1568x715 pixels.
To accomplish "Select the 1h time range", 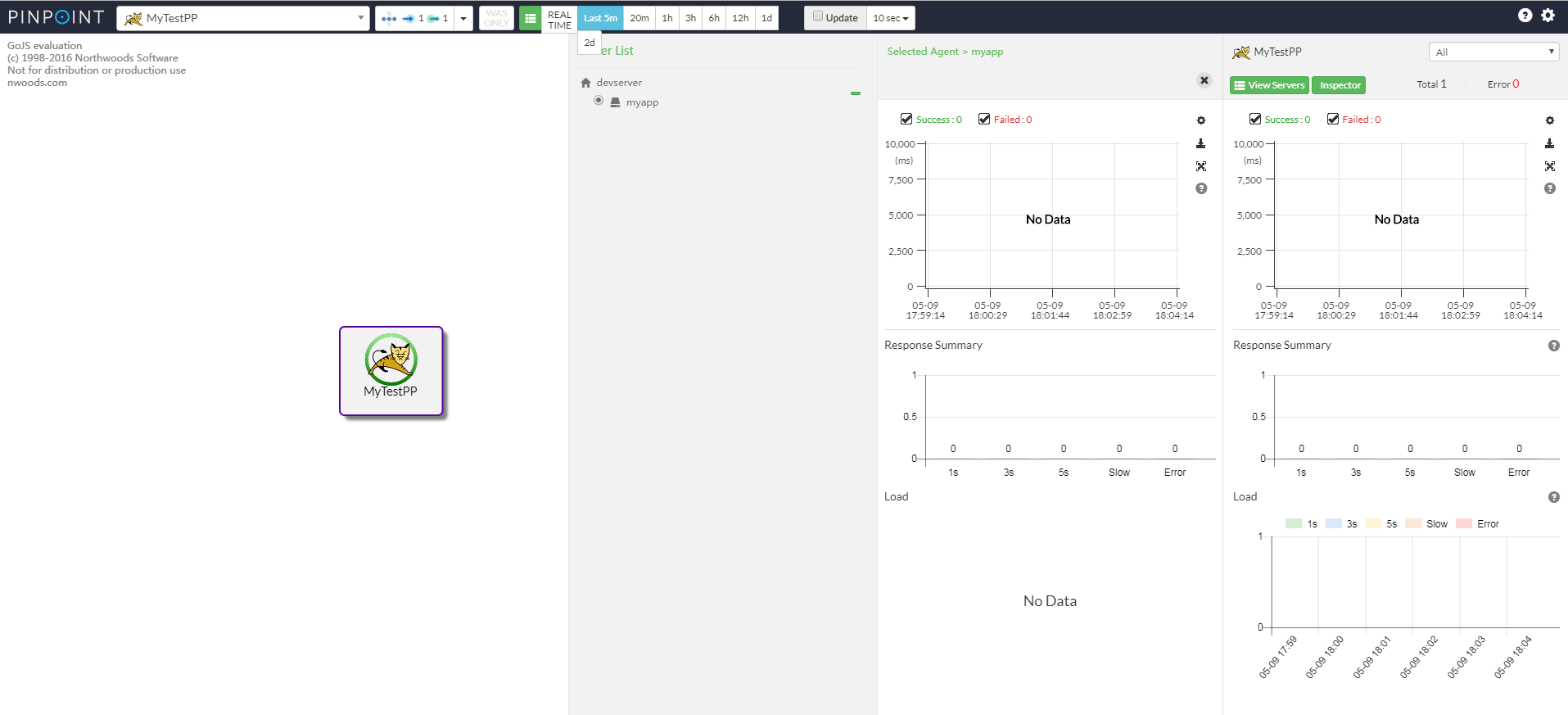I will pos(667,18).
